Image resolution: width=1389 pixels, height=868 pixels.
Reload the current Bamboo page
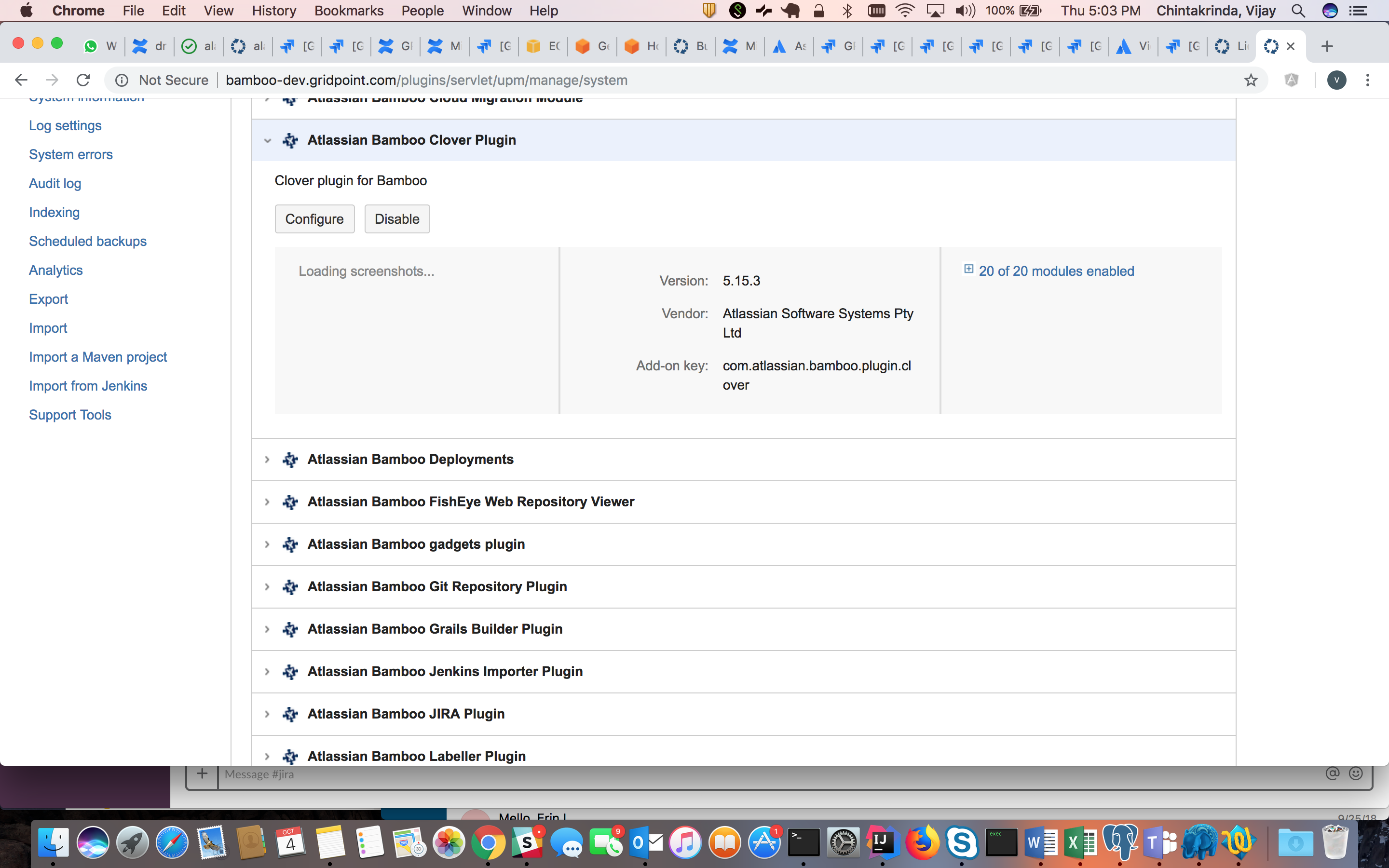tap(83, 81)
